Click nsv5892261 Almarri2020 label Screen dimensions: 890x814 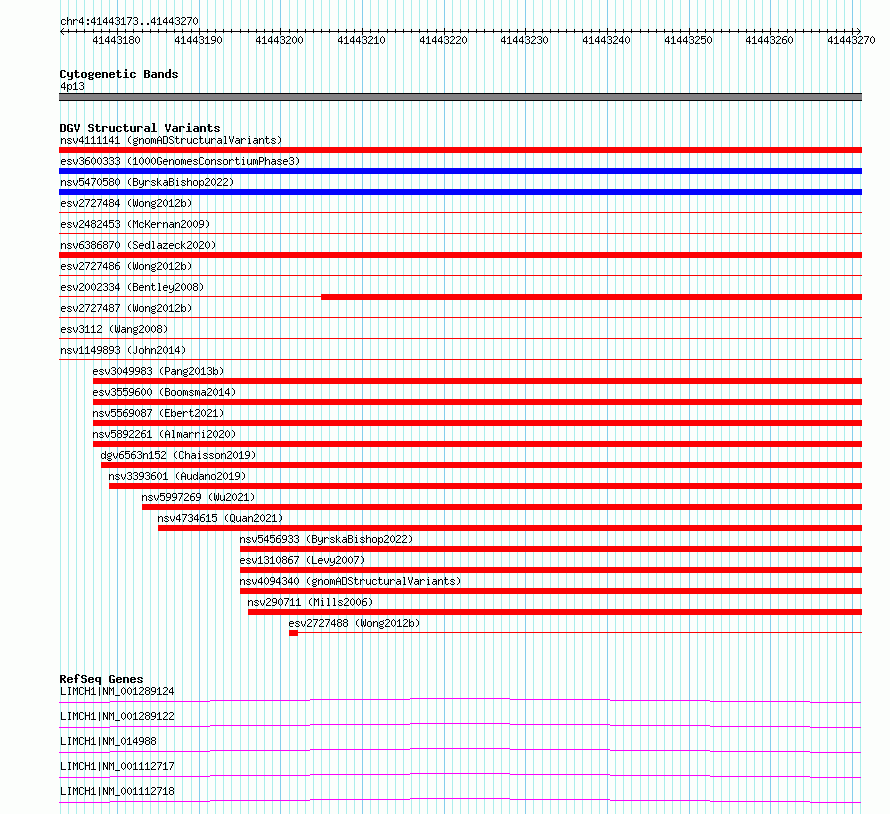click(x=164, y=434)
